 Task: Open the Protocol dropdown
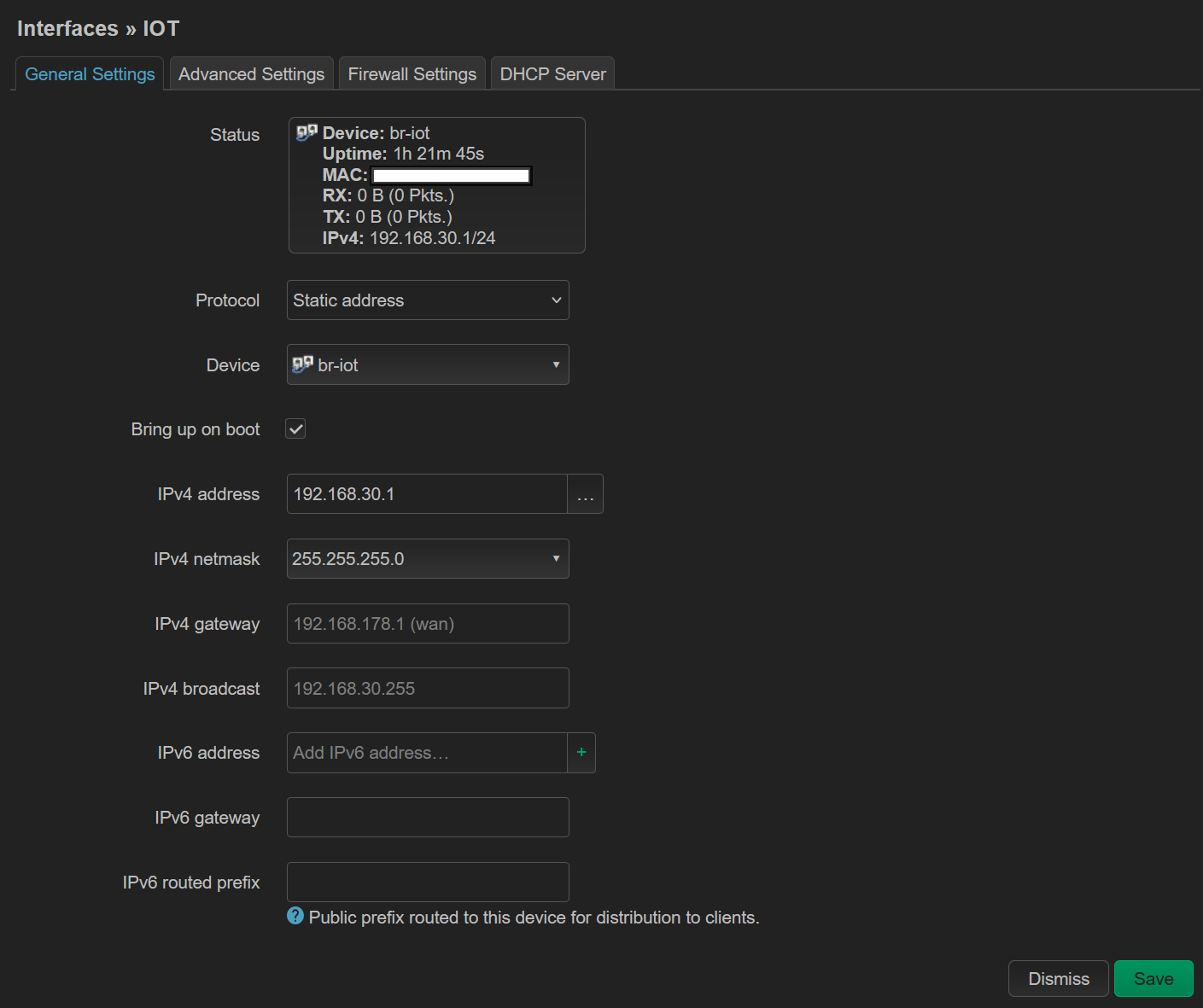coord(427,300)
